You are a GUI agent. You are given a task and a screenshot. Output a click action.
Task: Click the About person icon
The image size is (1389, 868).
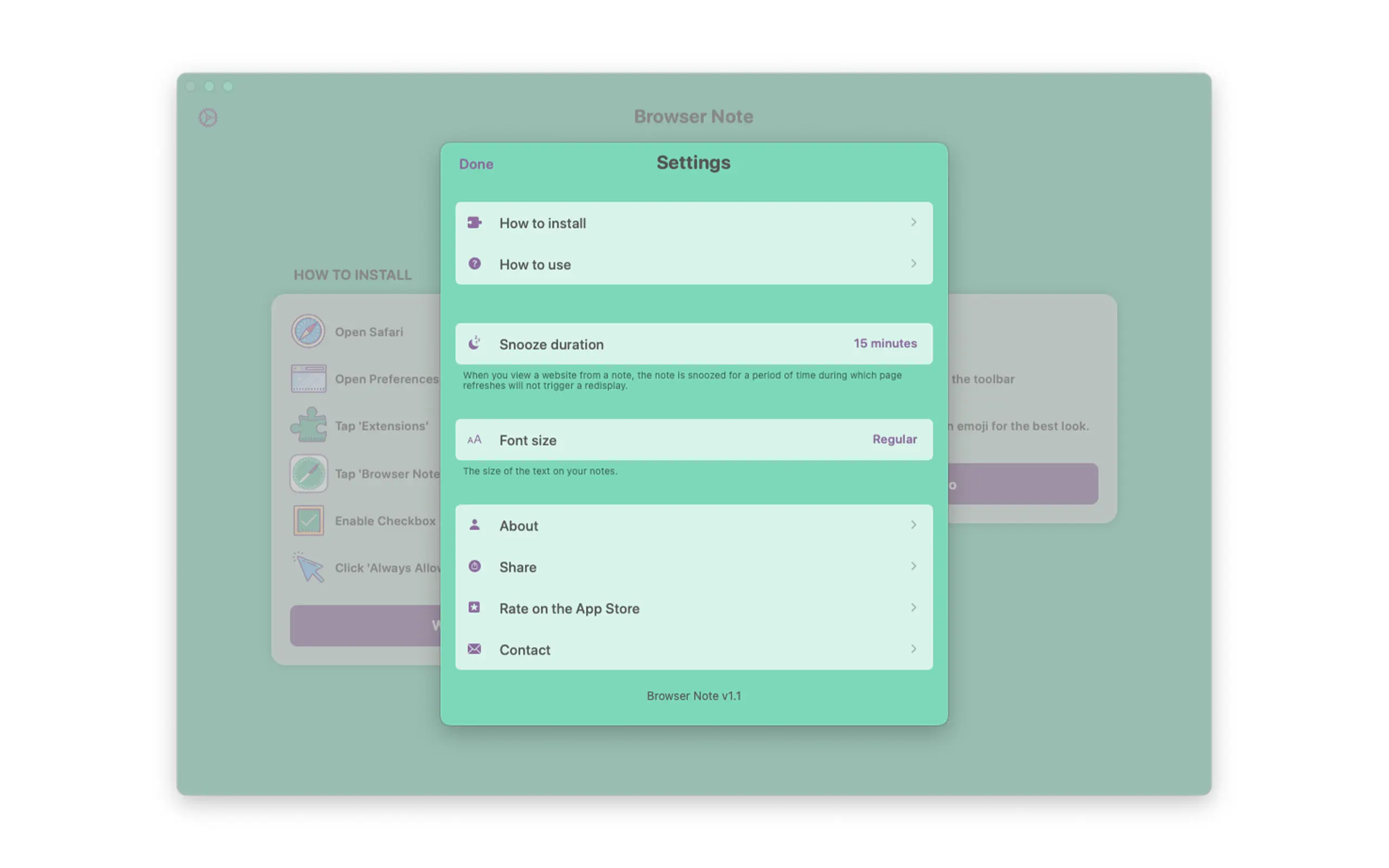pos(474,525)
